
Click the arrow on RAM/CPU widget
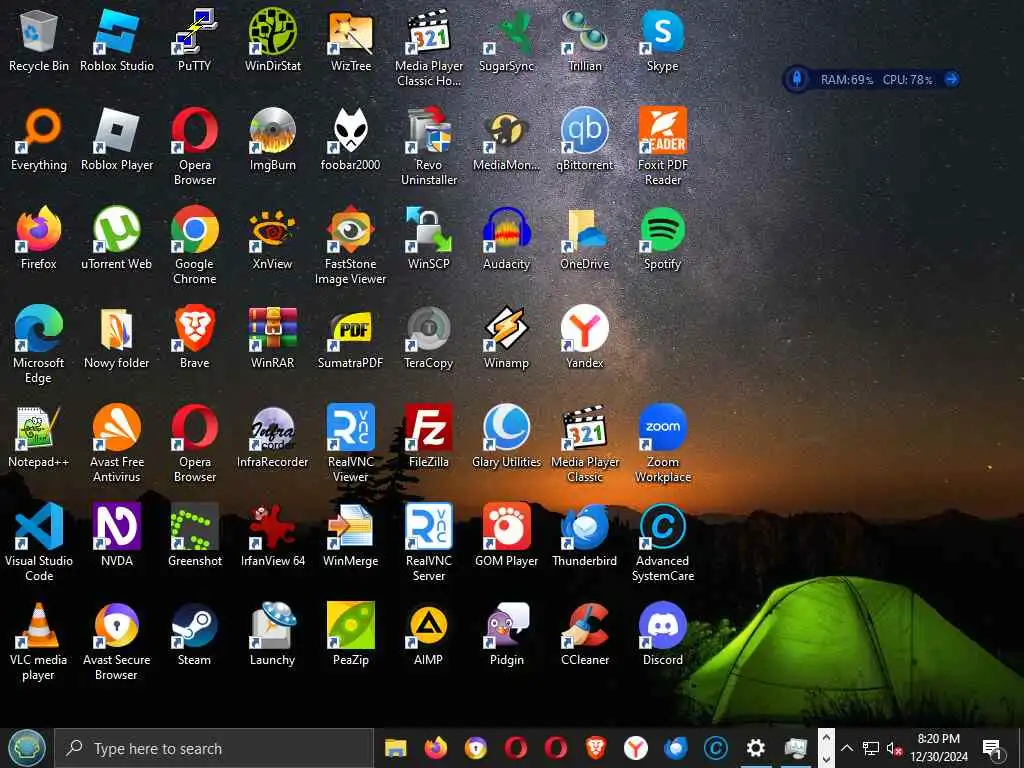coord(951,80)
